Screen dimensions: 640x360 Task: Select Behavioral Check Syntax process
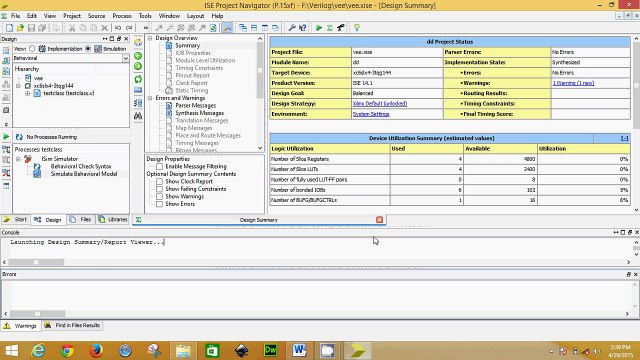(x=81, y=167)
